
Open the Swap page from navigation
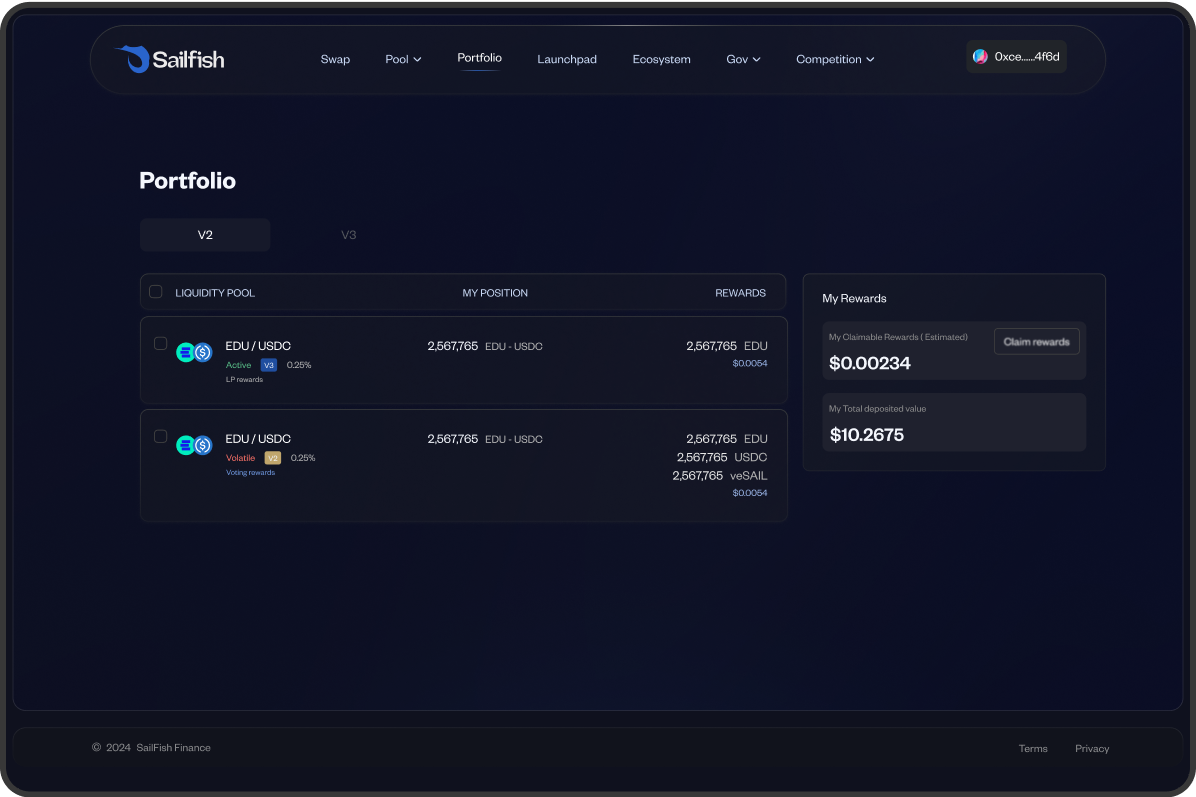pyautogui.click(x=335, y=60)
